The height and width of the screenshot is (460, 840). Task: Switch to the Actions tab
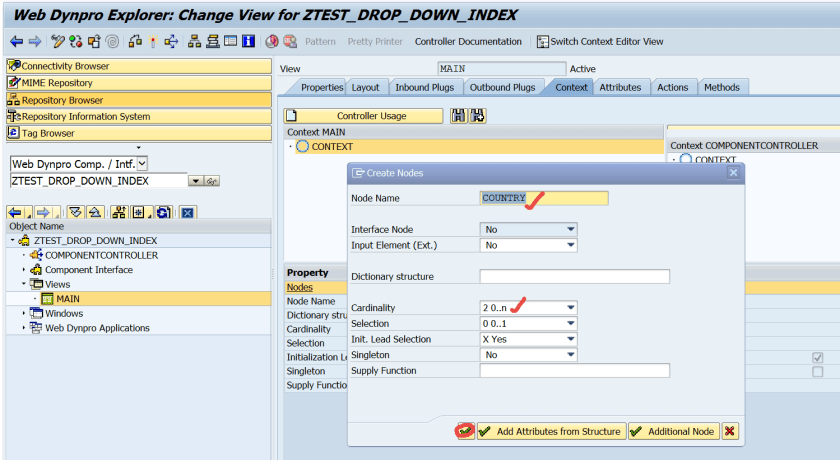[672, 87]
